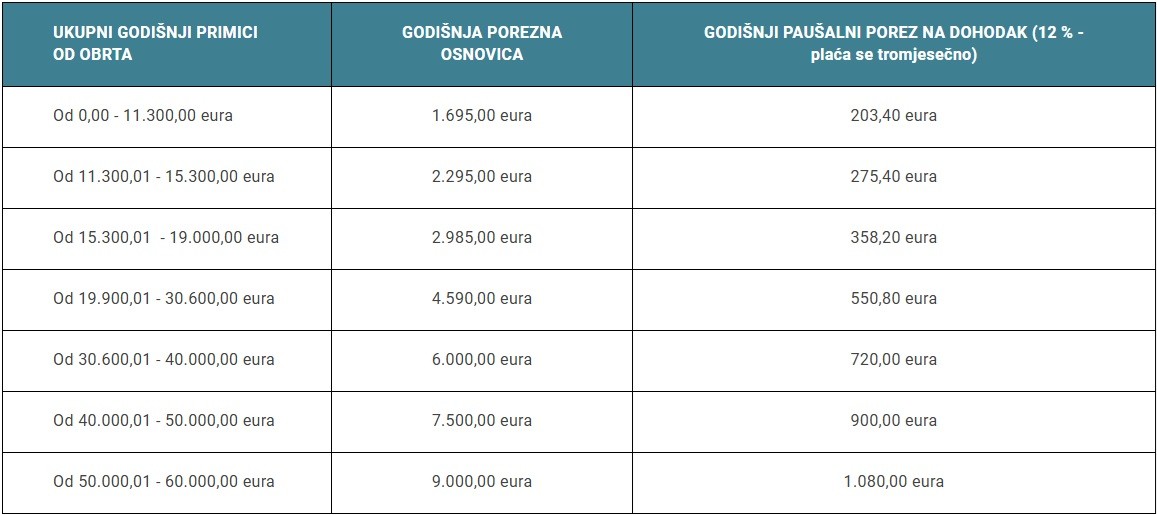The width and height of the screenshot is (1157, 515).
Task: Click the 9.000,00 eura tax base cell
Action: [x=482, y=481]
